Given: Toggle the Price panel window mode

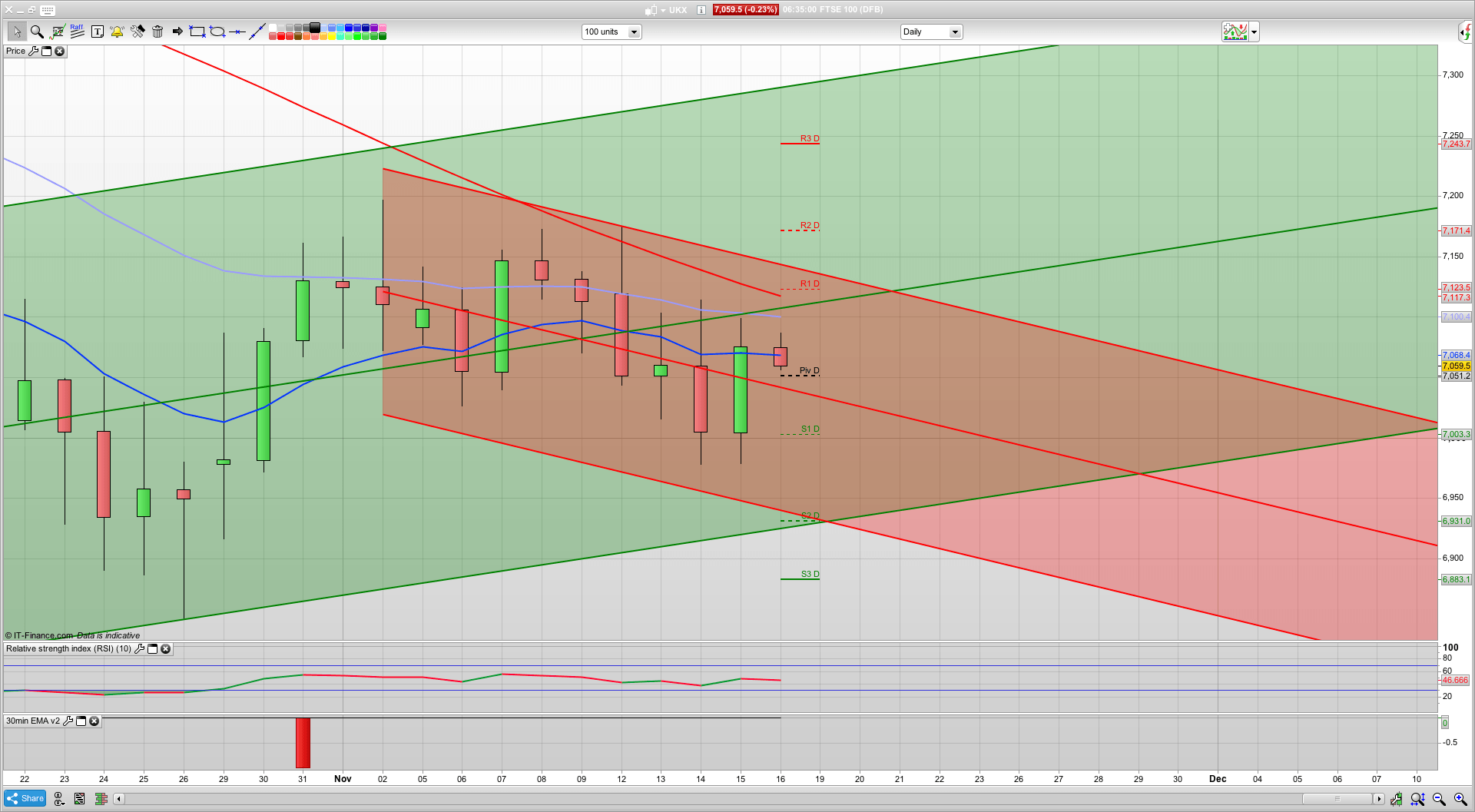Looking at the screenshot, I should (x=47, y=51).
